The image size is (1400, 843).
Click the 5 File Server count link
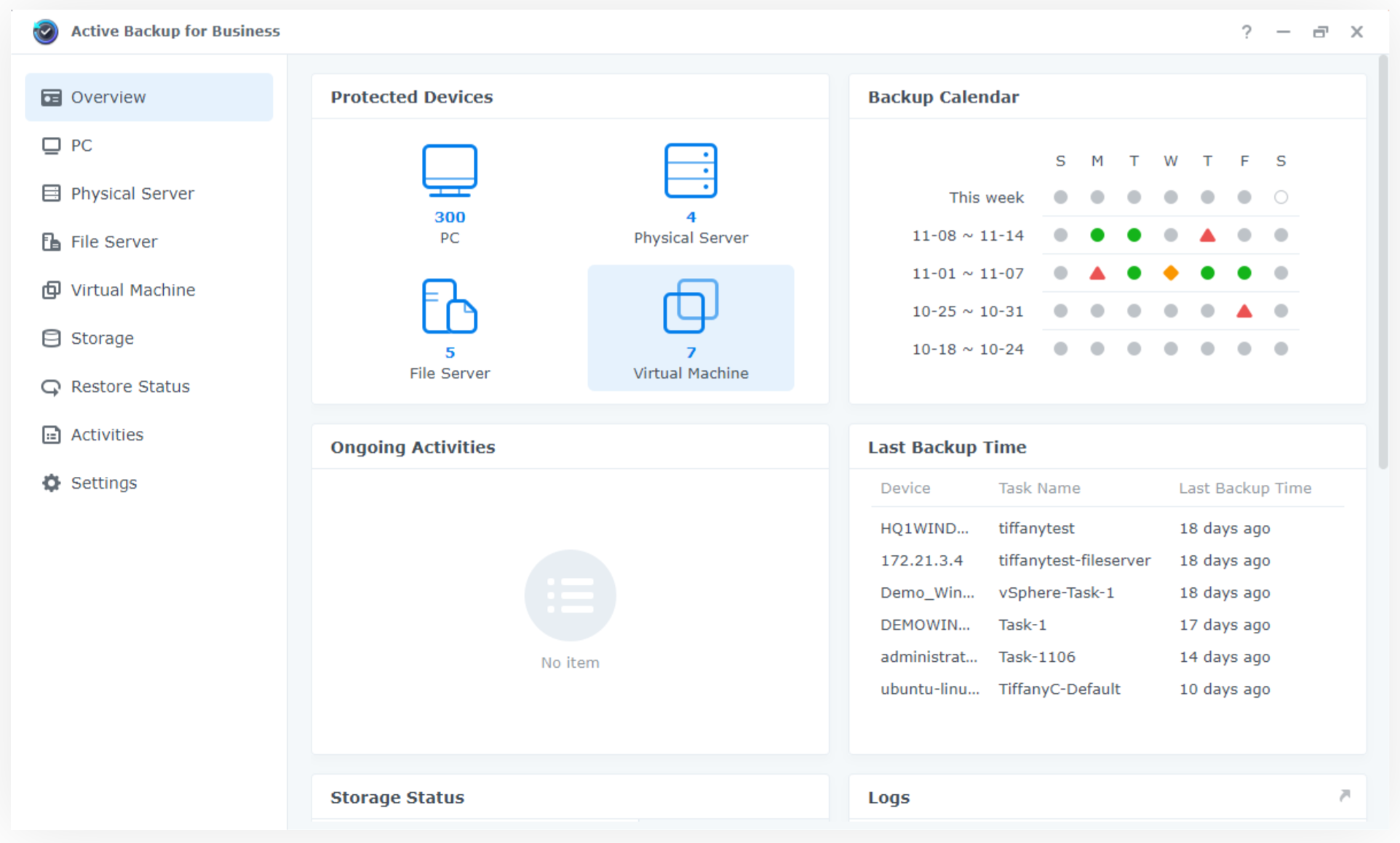pos(450,352)
